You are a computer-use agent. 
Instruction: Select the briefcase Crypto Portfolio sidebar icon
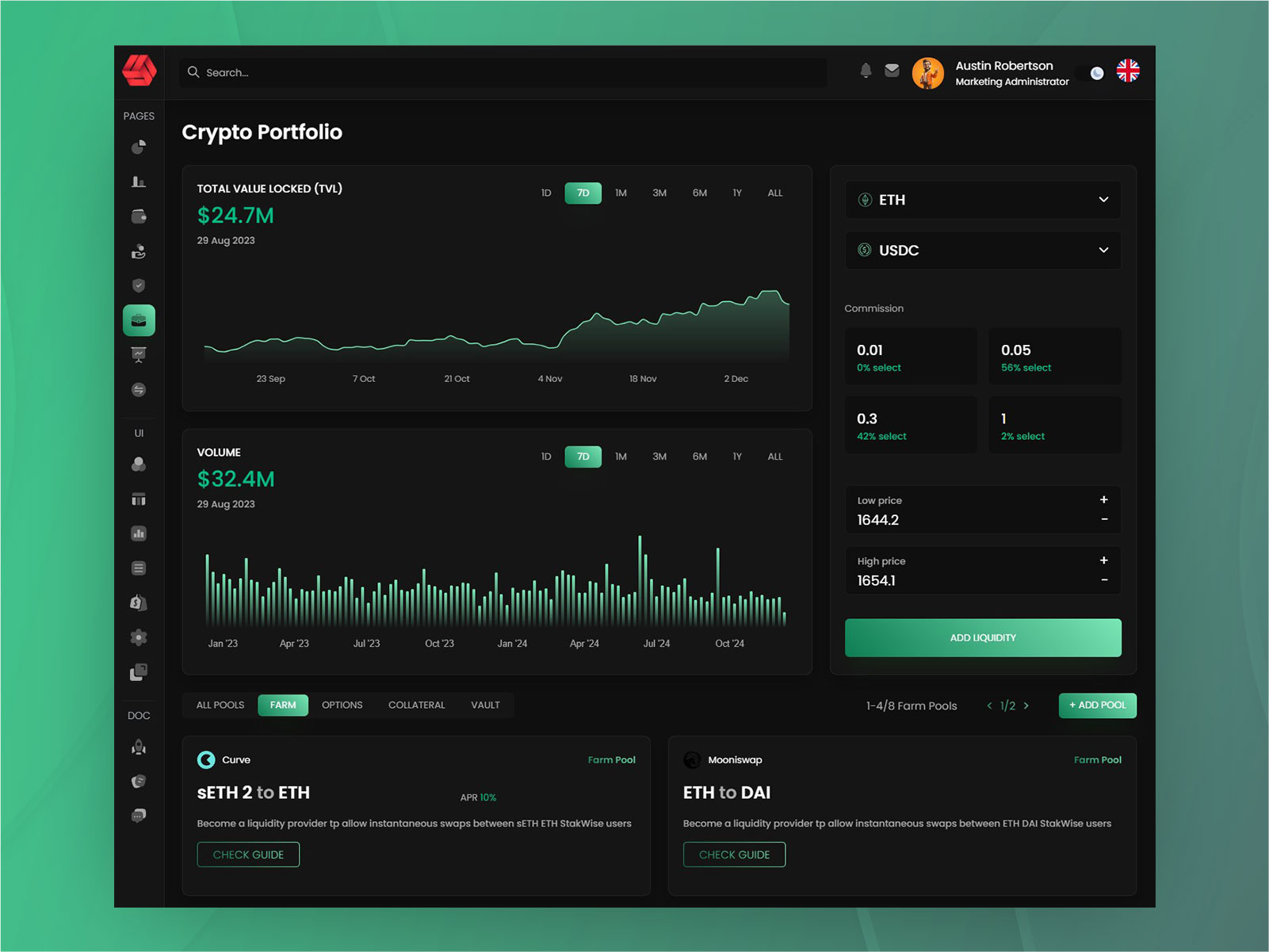coord(139,319)
